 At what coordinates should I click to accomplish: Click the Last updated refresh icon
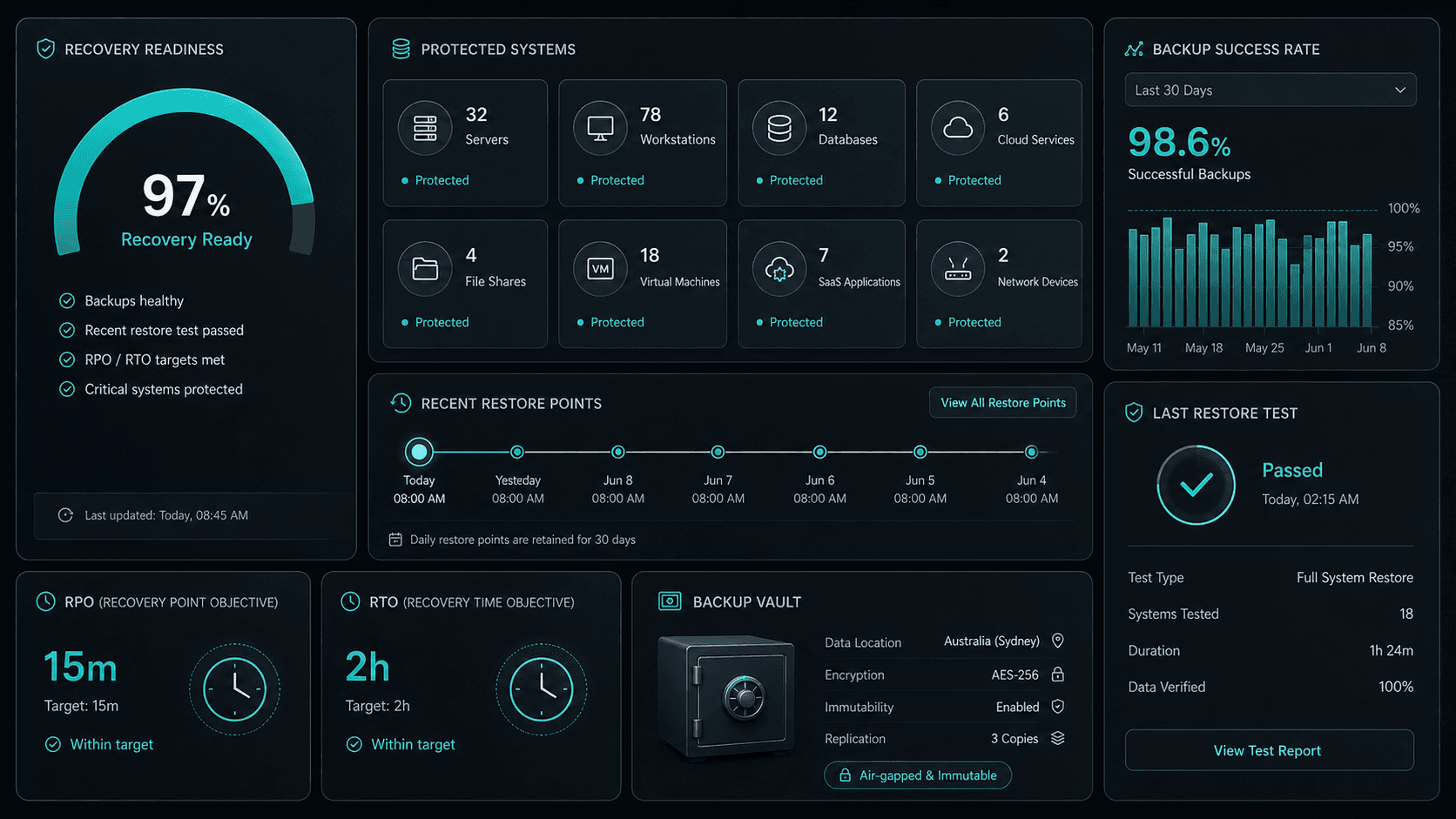click(65, 515)
